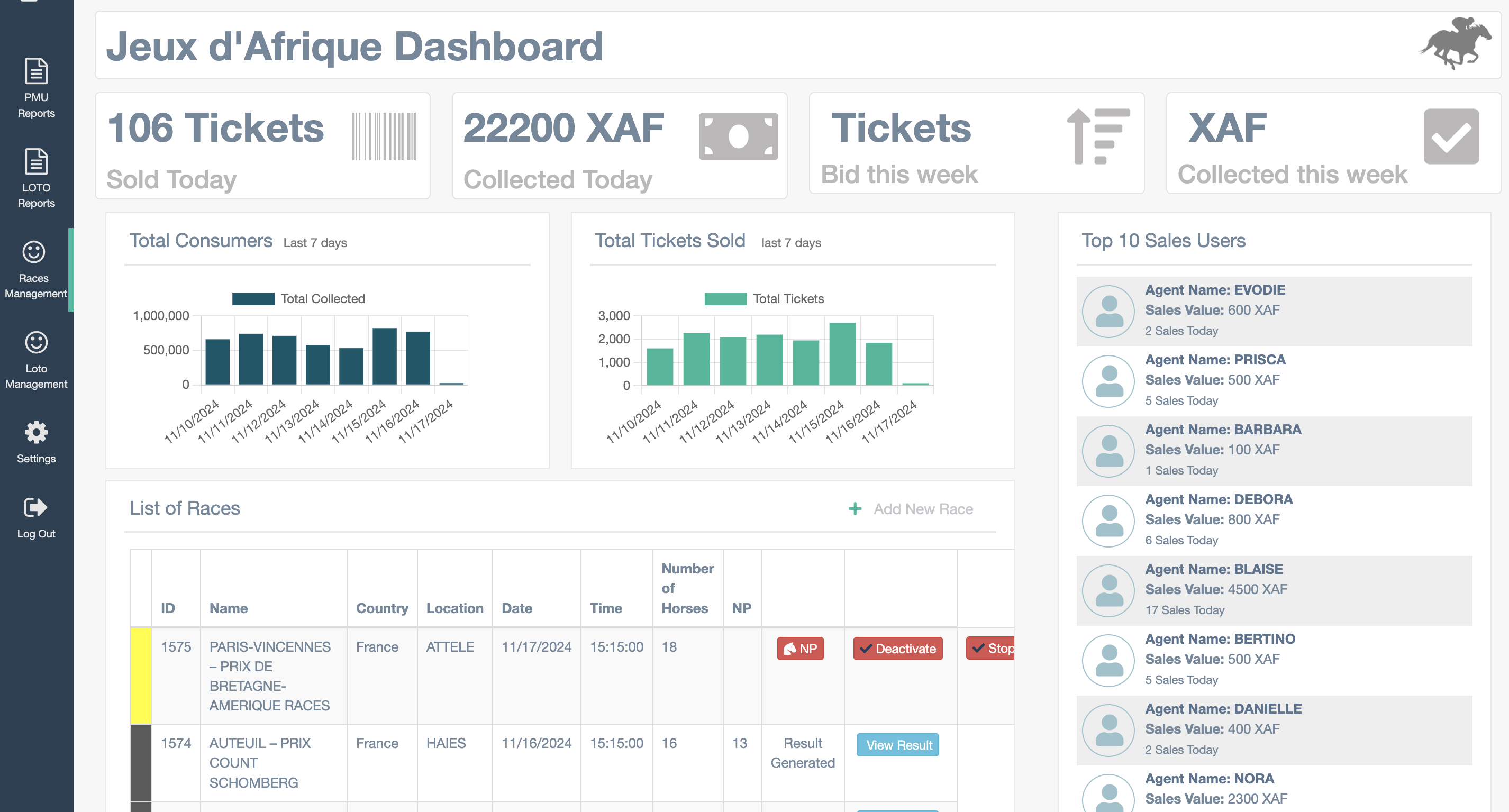Click the horse racing logo icon
This screenshot has height=812, width=1509.
1455,44
